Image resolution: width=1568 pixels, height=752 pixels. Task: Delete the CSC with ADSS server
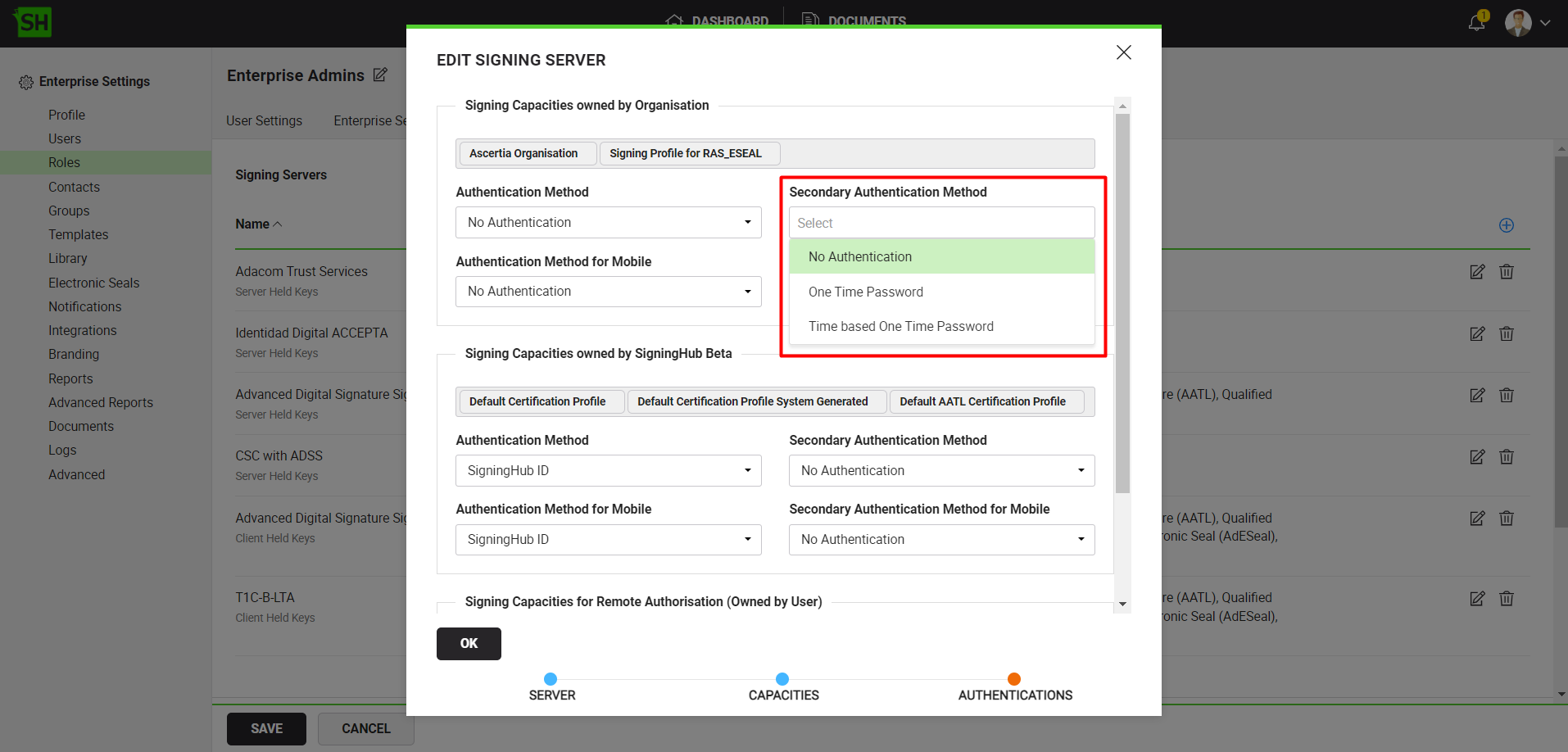(x=1506, y=456)
